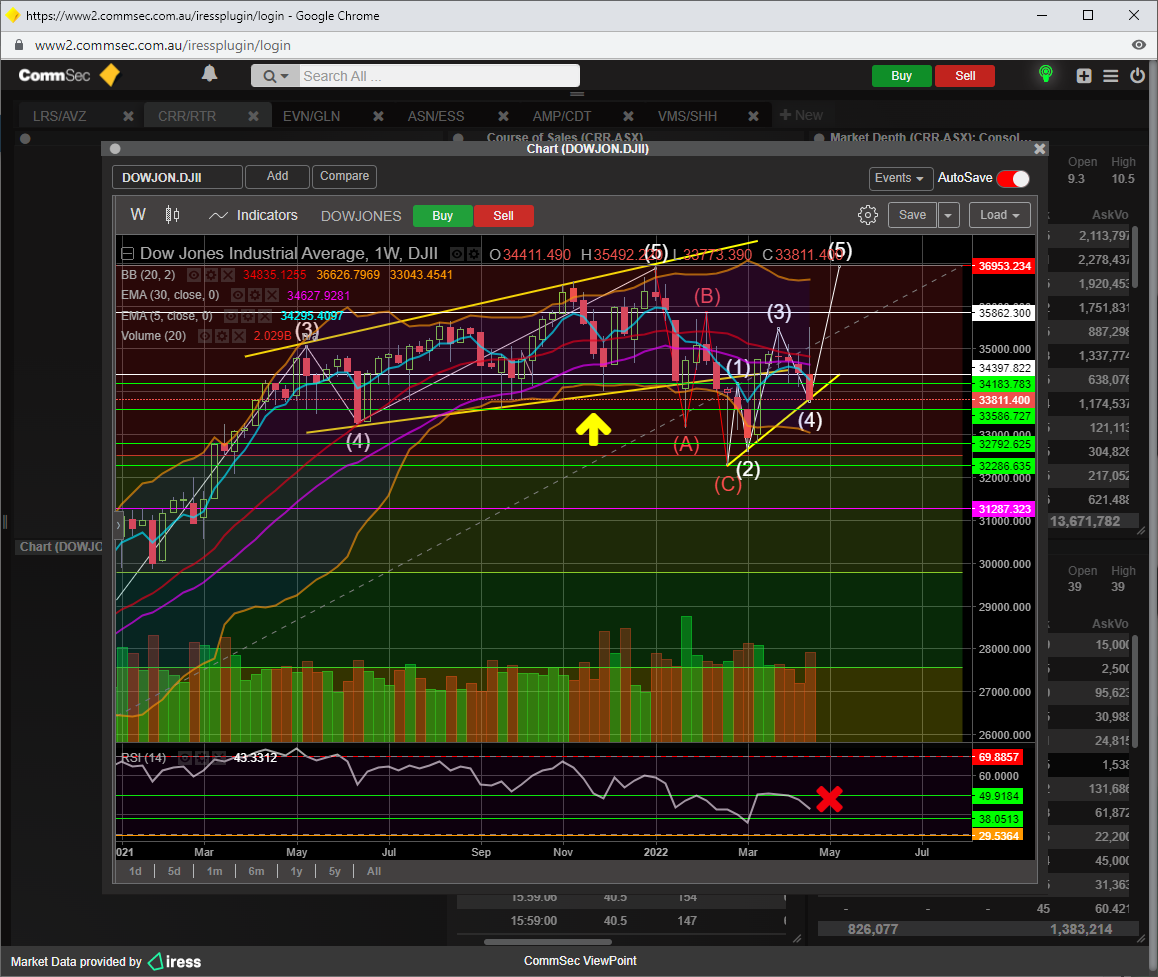Image resolution: width=1158 pixels, height=977 pixels.
Task: Click the green lightbulb tips icon
Action: point(1045,74)
